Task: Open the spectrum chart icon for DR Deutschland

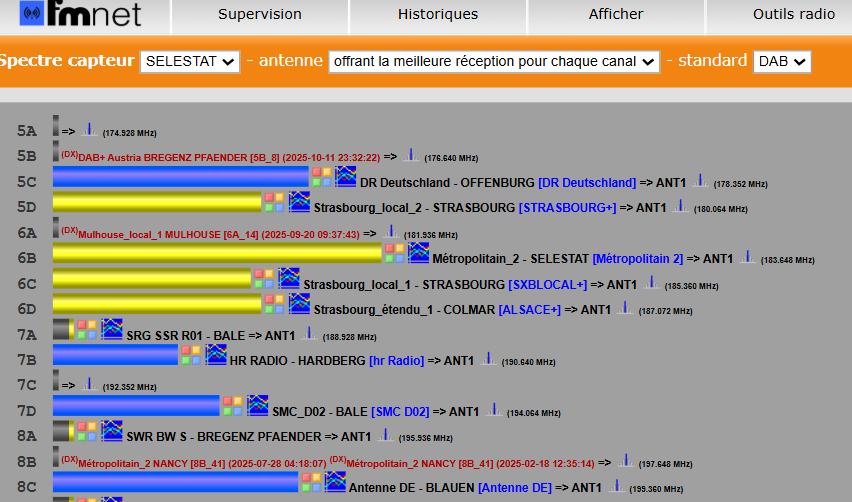Action: 346,177
